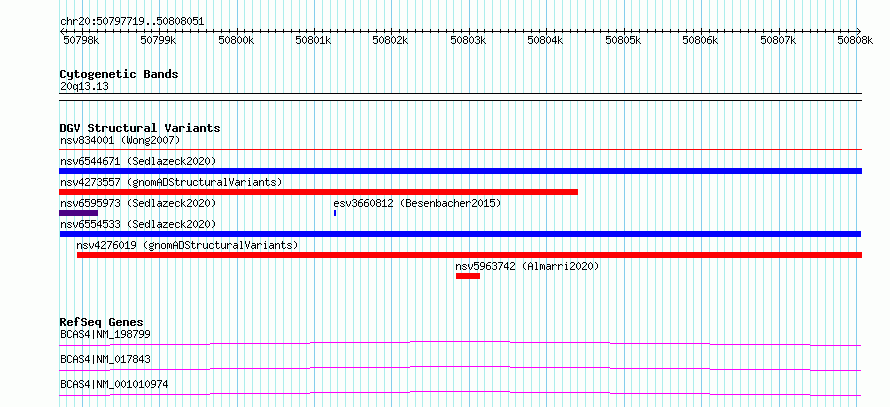Click the 50799k ruler tick label
The width and height of the screenshot is (890, 407).
tap(158, 40)
